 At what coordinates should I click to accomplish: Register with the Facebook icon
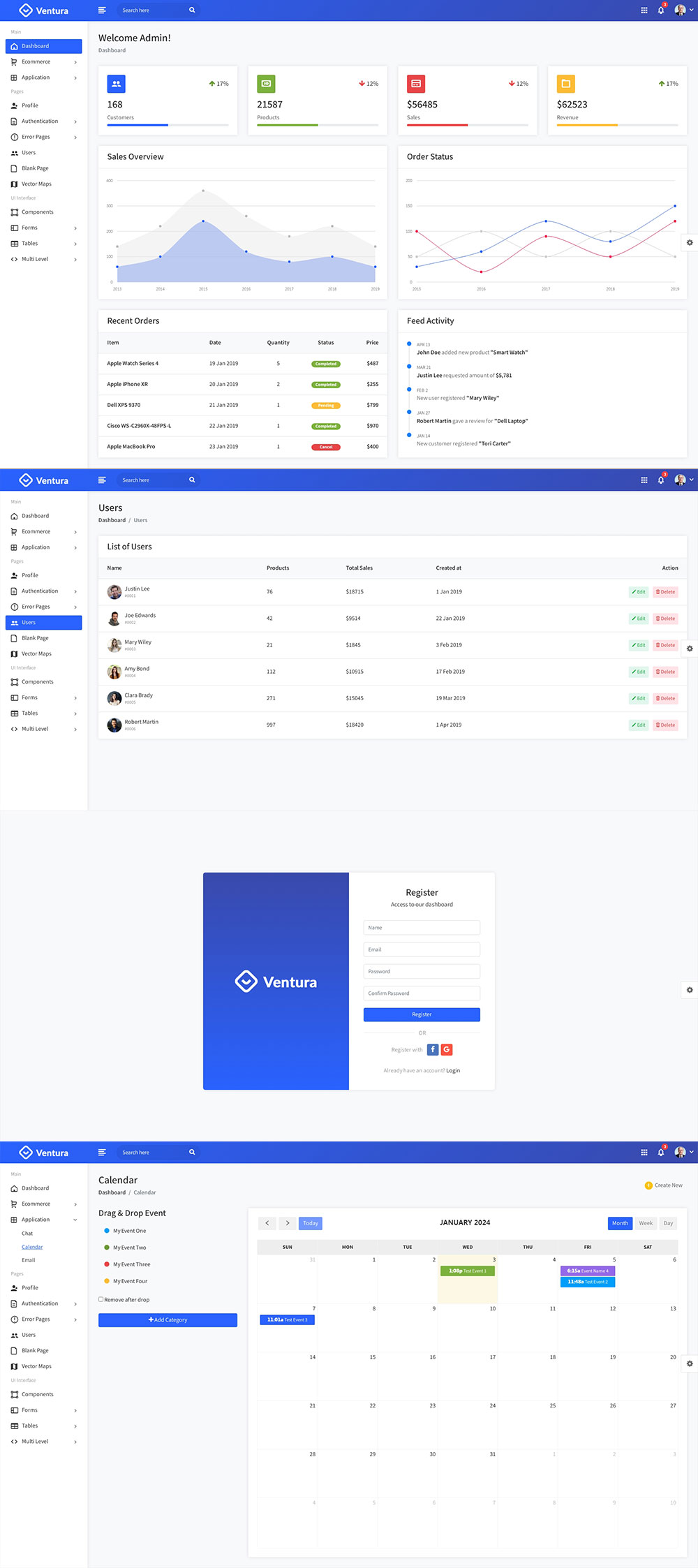coord(433,1049)
